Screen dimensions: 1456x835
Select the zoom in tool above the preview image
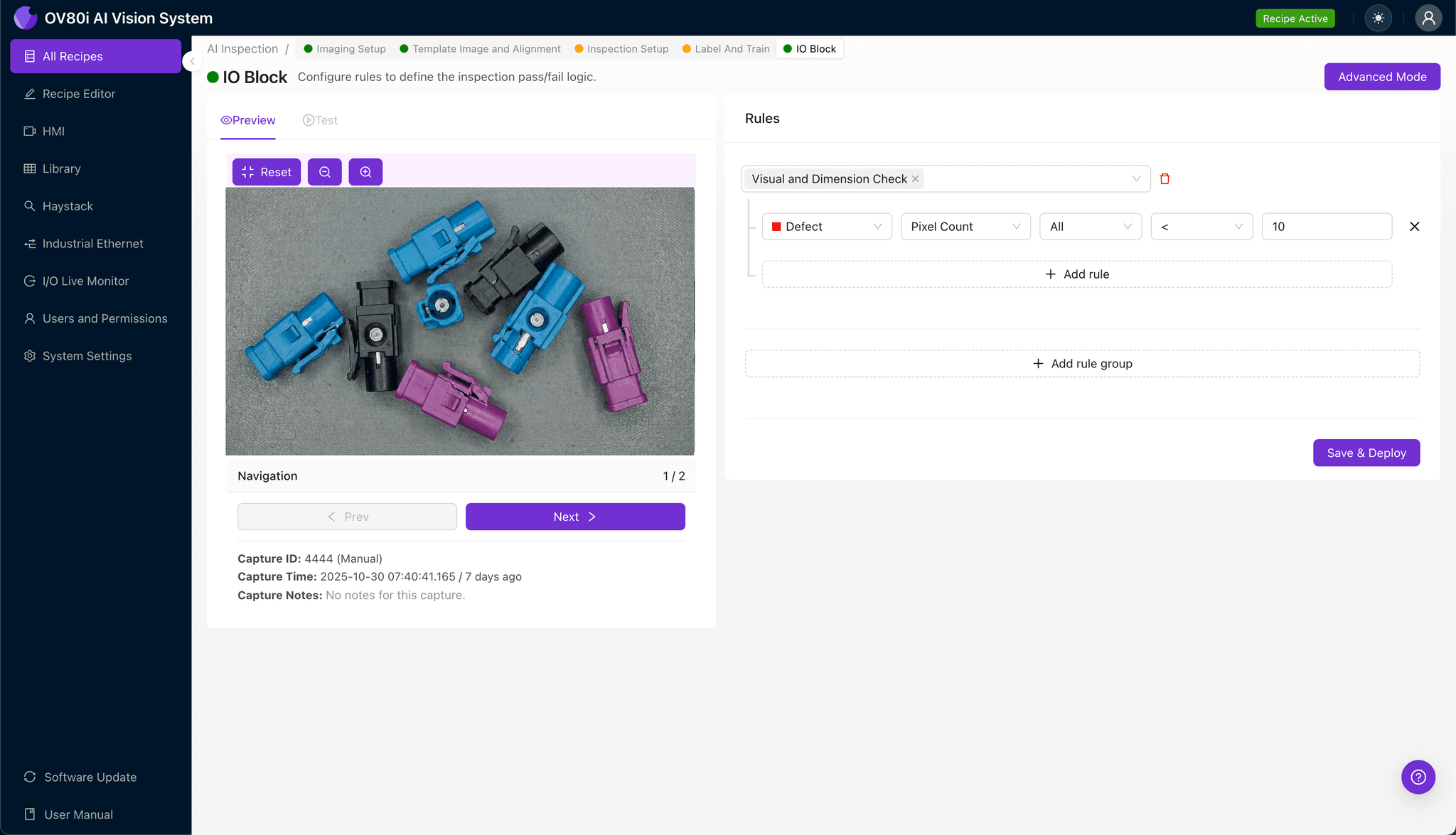(x=365, y=171)
